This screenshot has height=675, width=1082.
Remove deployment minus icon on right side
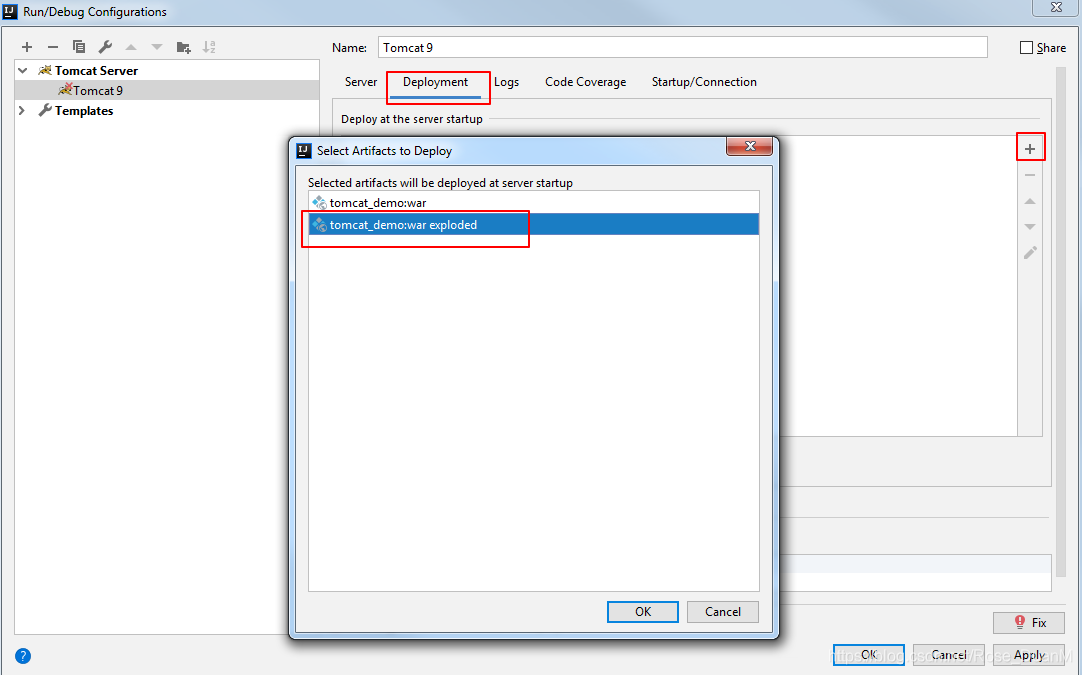point(1030,175)
